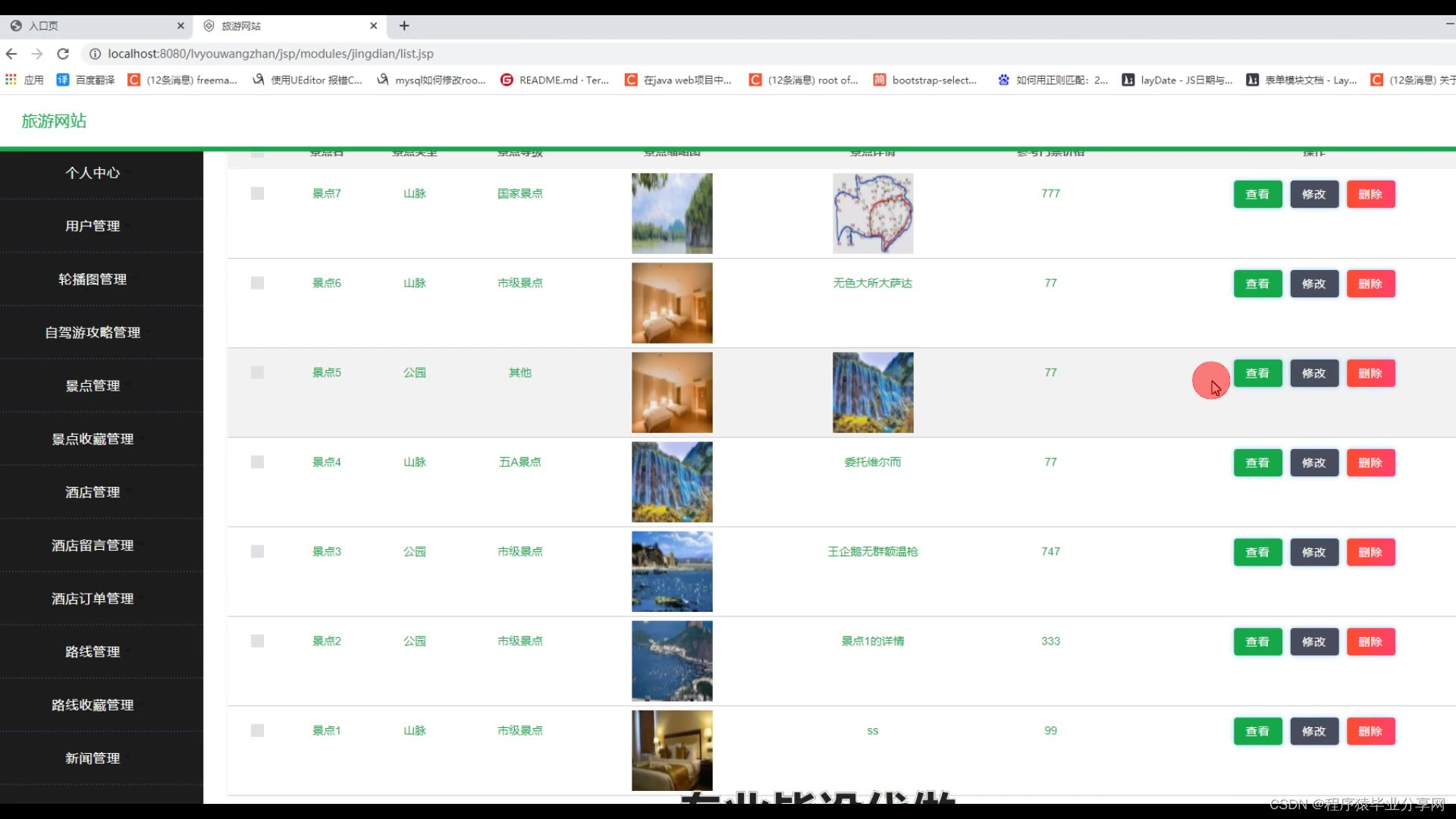Click 查看 button for 景点5

tap(1257, 373)
